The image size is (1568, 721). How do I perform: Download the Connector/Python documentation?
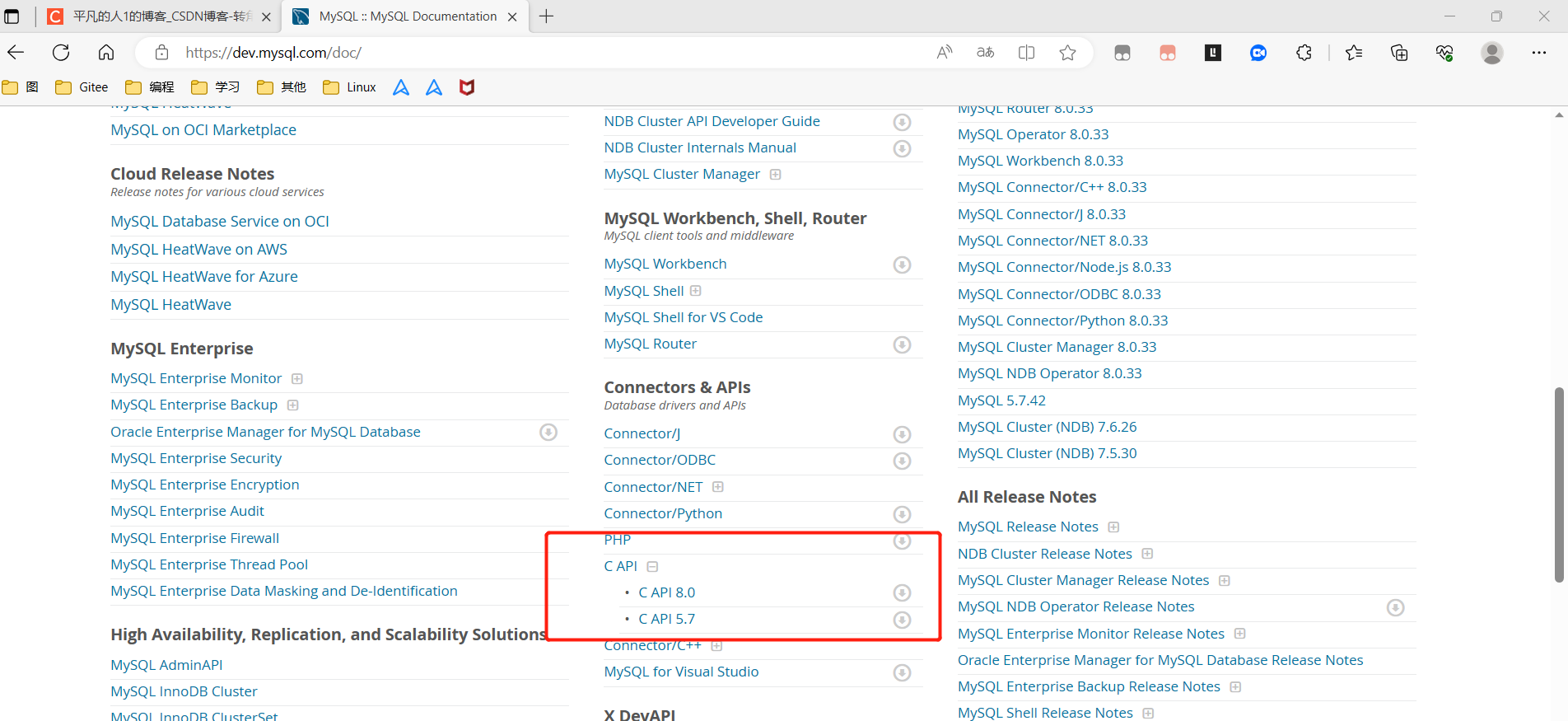(903, 514)
